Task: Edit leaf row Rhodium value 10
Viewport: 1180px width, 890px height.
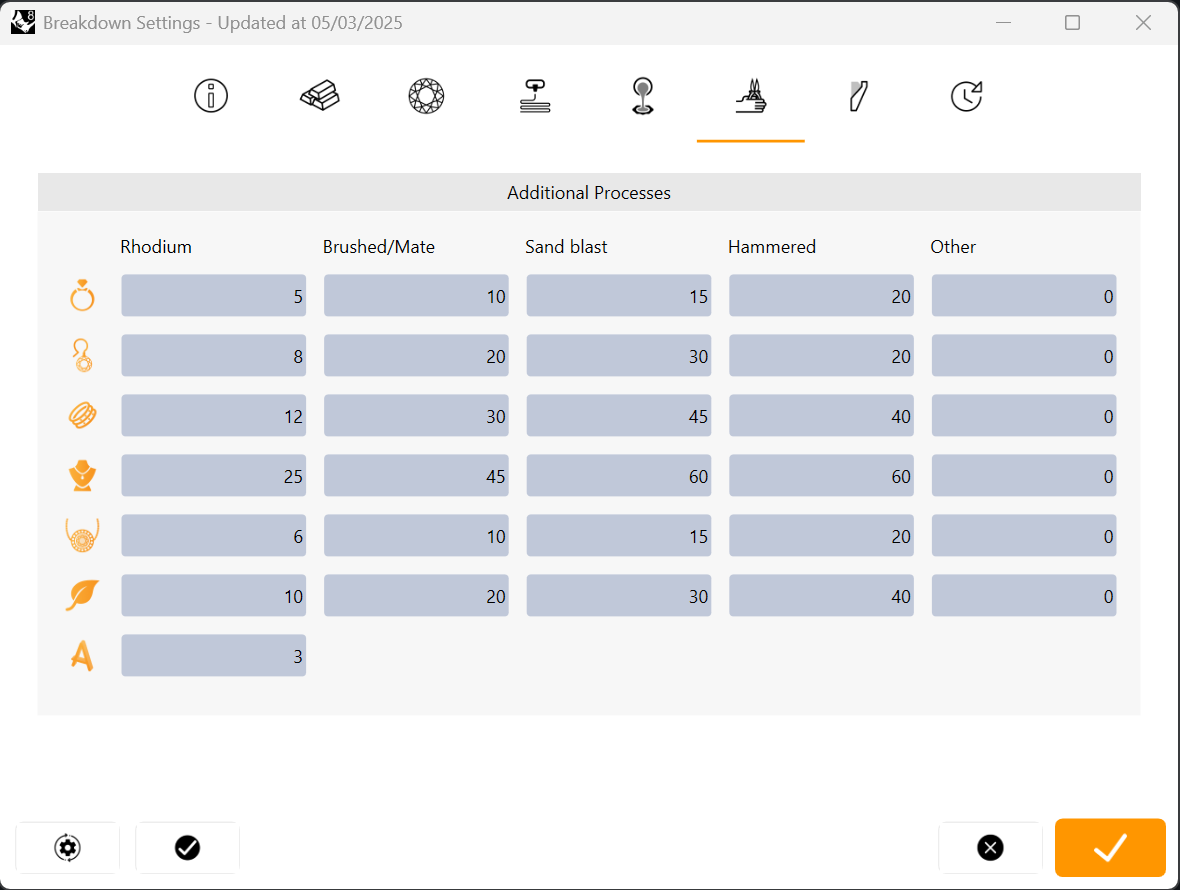Action: [214, 595]
